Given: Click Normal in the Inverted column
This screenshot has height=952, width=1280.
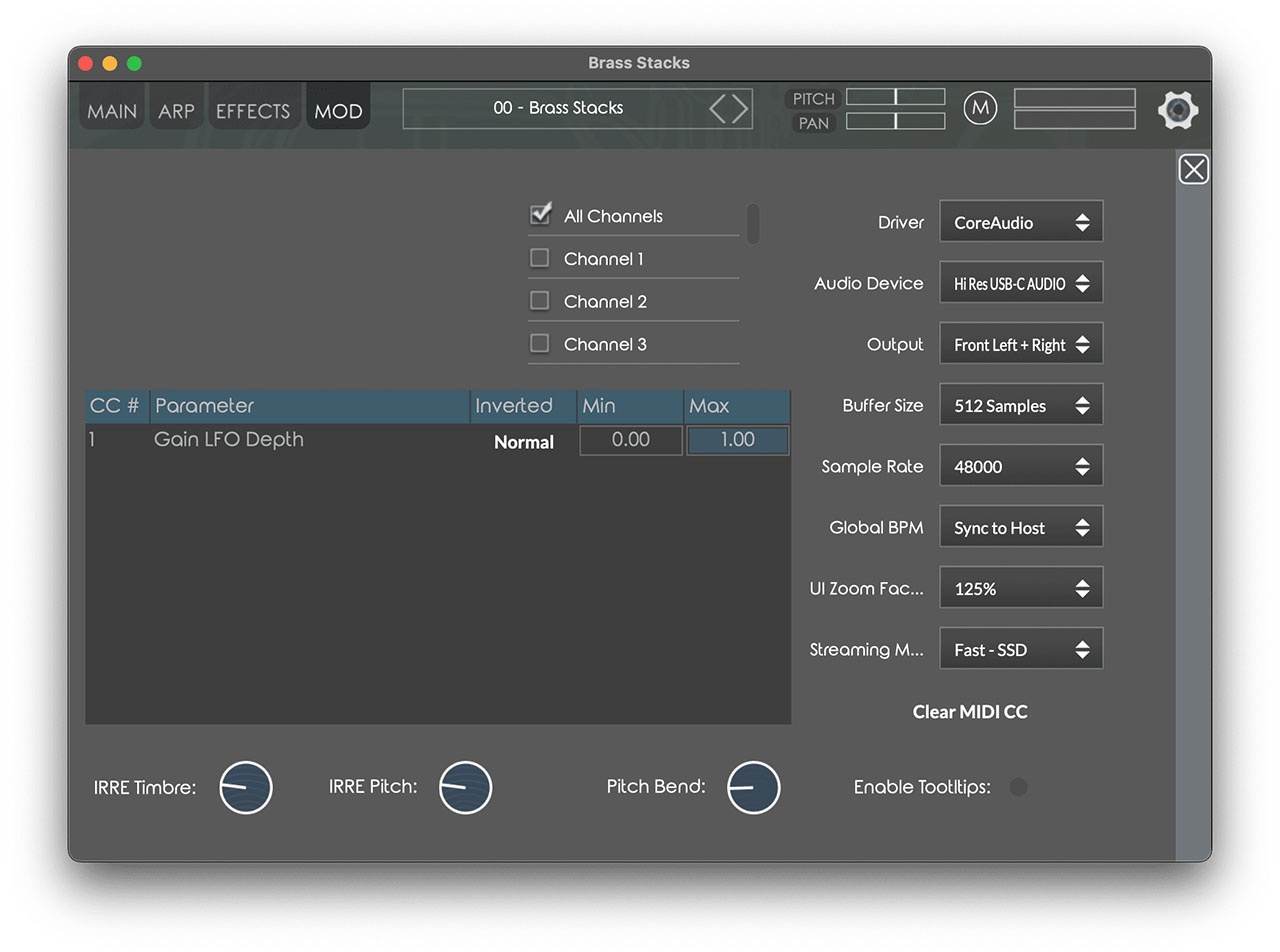Looking at the screenshot, I should pos(523,442).
